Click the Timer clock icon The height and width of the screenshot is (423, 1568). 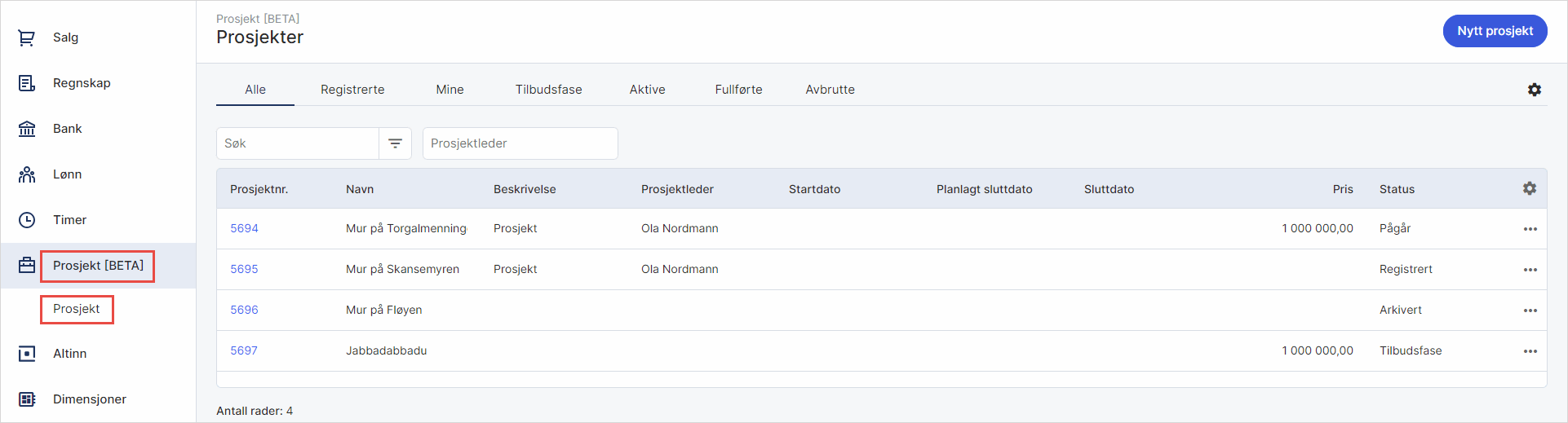tap(27, 220)
